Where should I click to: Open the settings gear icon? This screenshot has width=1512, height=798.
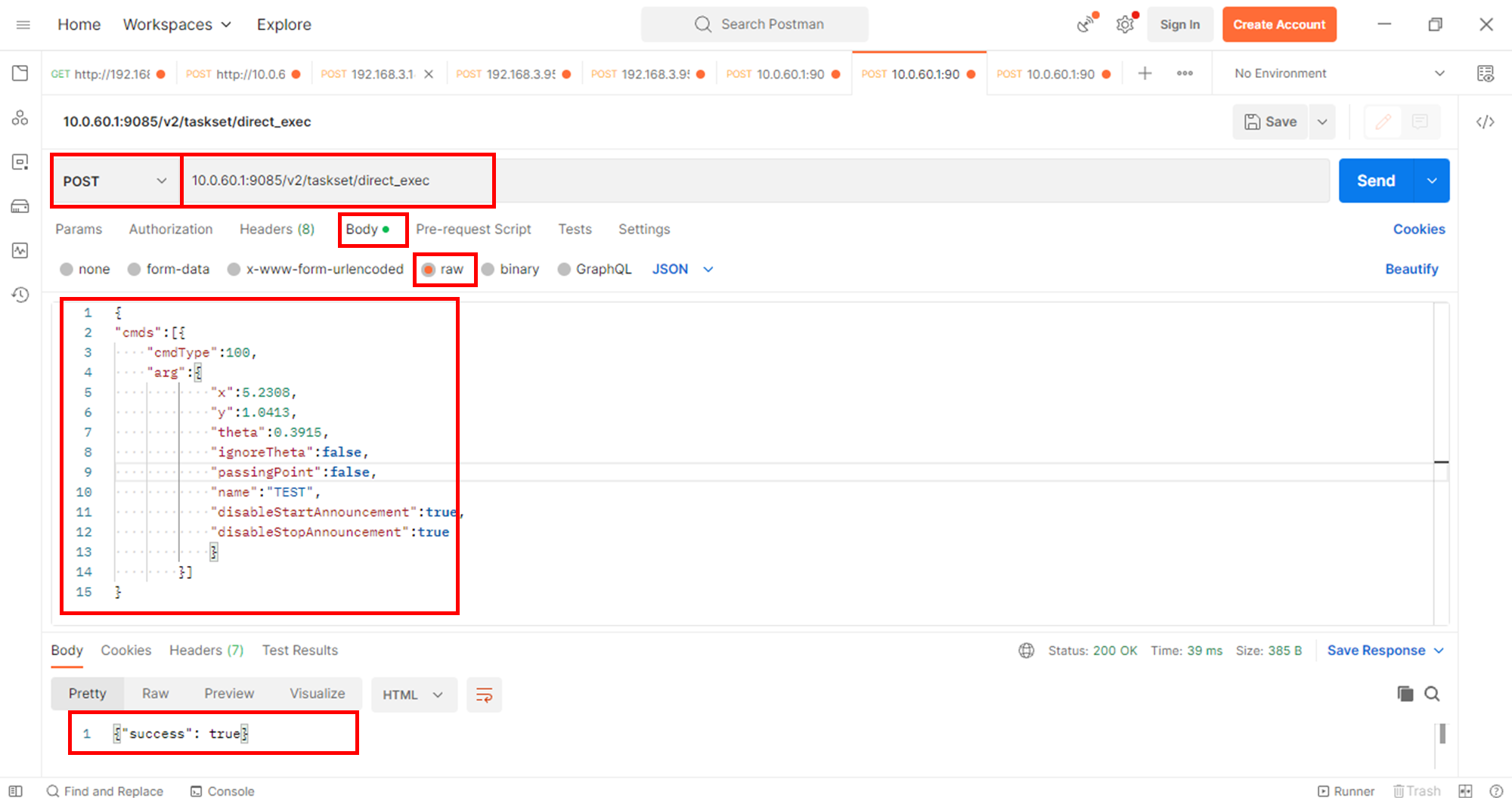(x=1125, y=25)
